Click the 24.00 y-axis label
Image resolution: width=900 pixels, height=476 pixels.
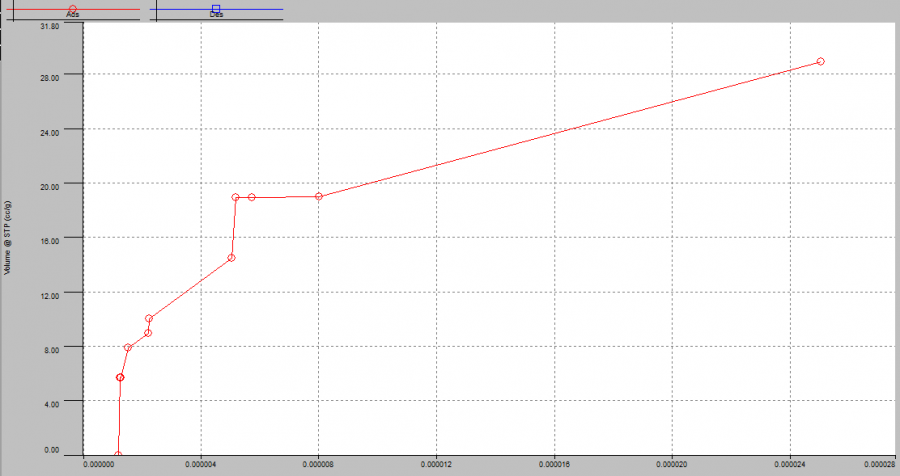[x=50, y=133]
